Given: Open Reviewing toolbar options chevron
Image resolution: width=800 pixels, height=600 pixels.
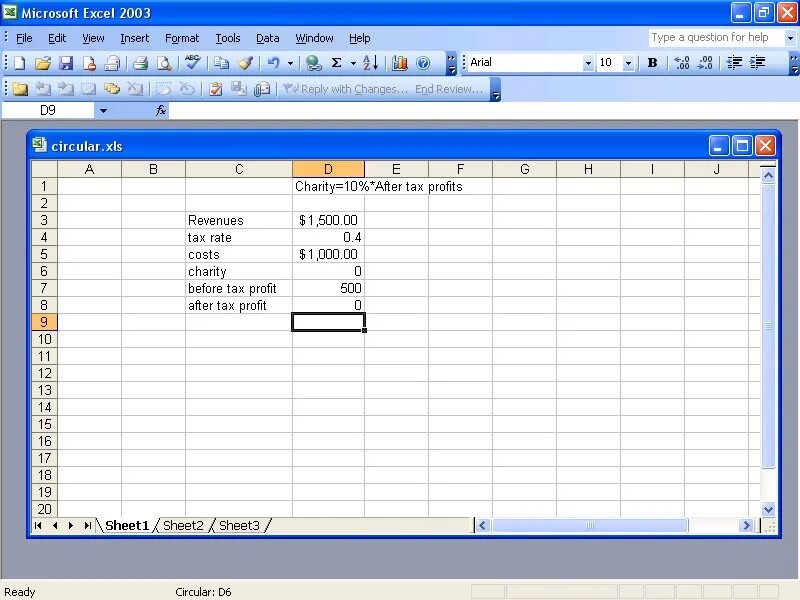Looking at the screenshot, I should pos(495,89).
